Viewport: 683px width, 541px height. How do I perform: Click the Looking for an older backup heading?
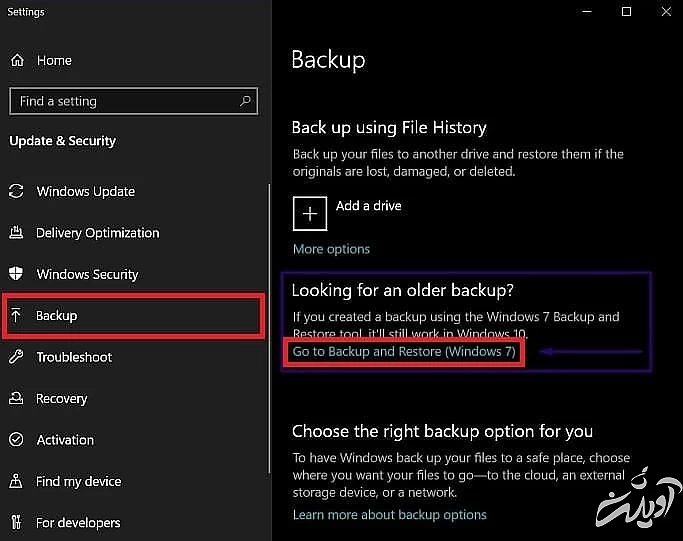coord(402,290)
